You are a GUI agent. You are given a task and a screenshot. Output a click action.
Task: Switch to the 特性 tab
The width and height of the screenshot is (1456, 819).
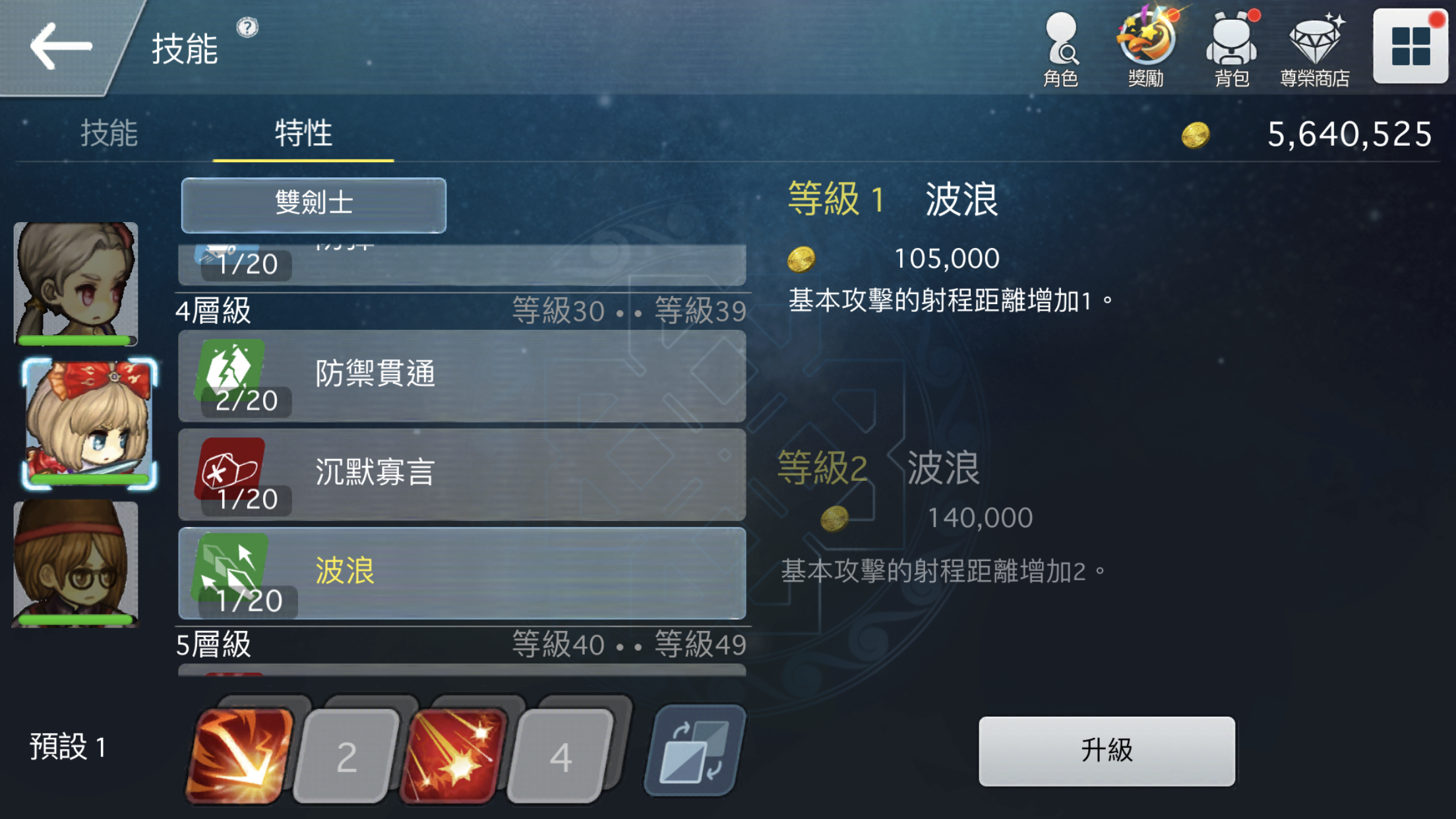[303, 133]
